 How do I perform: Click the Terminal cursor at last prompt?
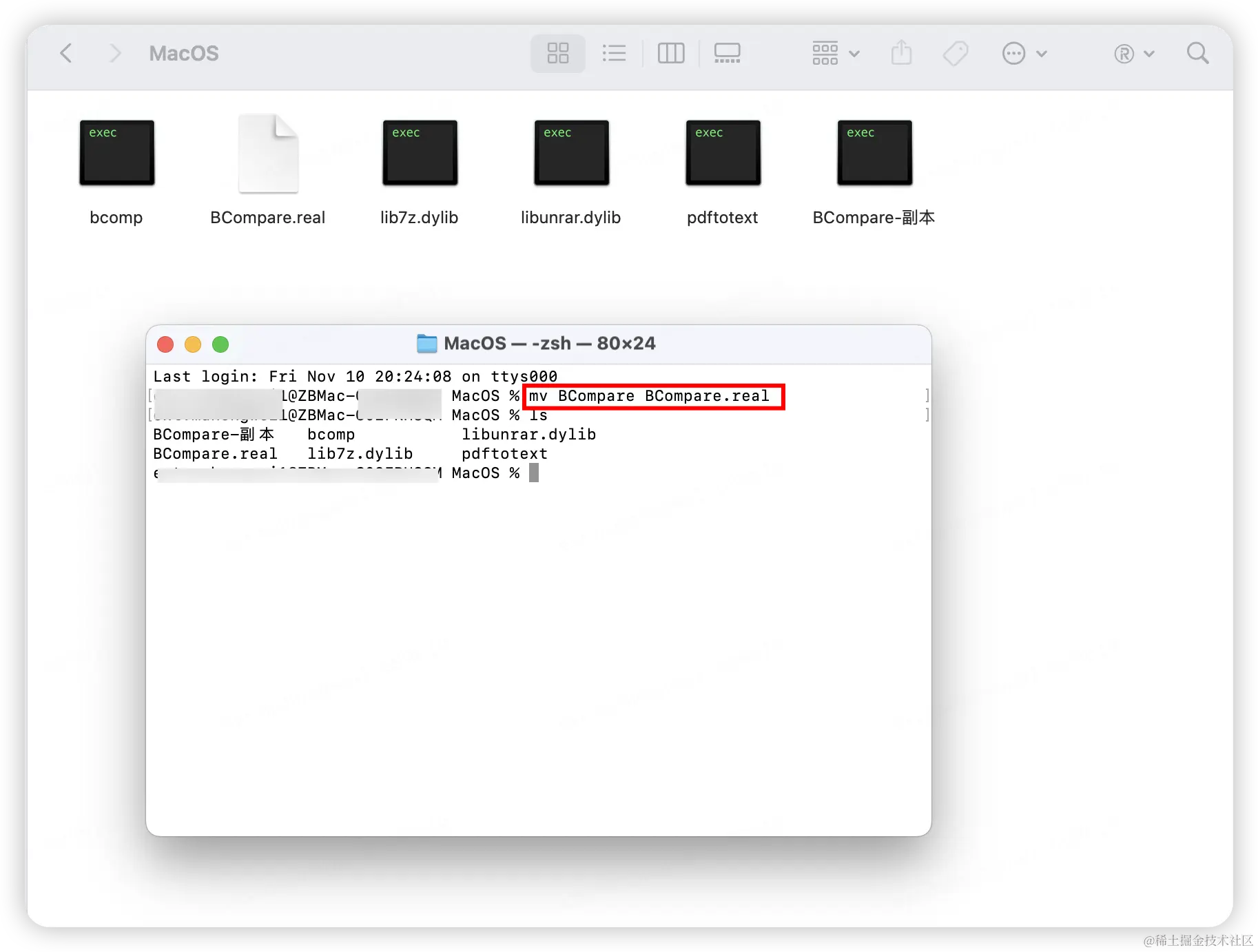tap(534, 473)
